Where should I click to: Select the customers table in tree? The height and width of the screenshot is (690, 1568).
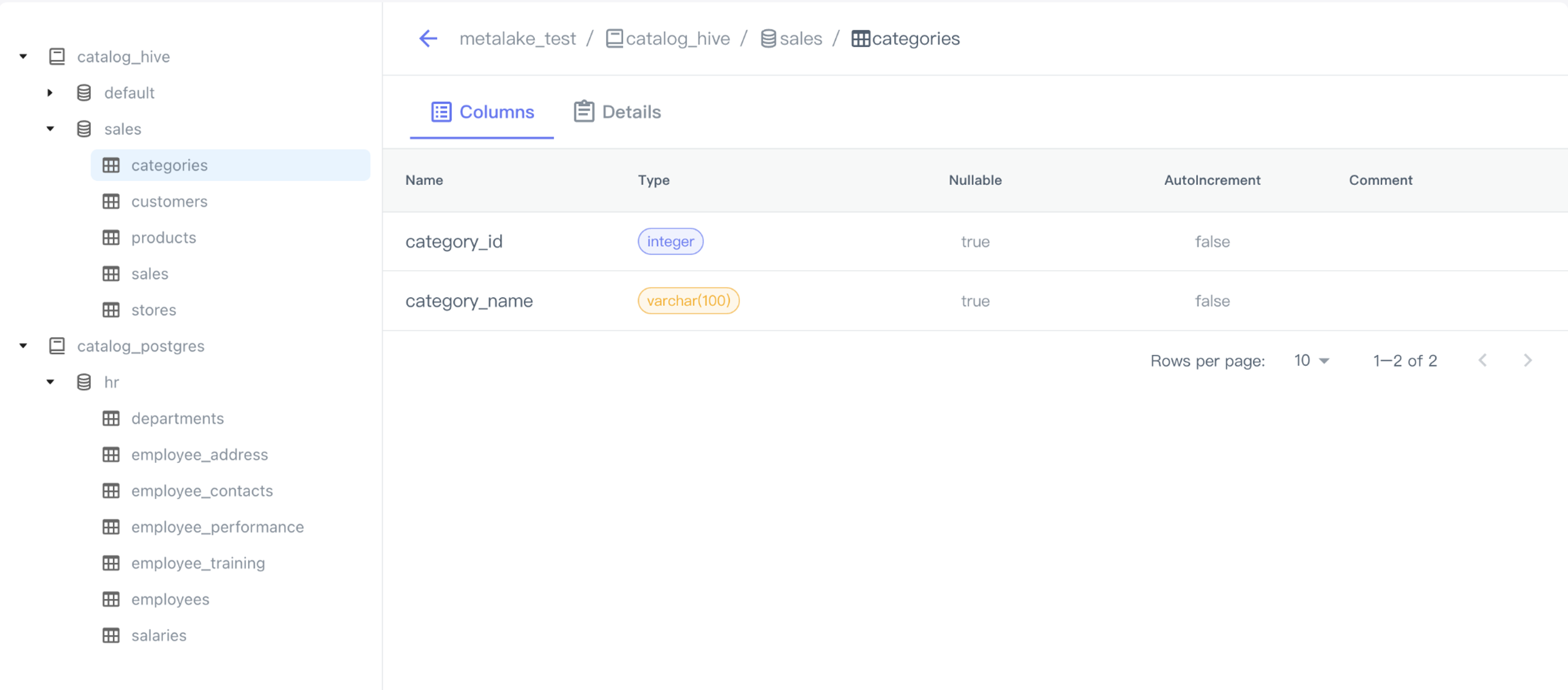(x=169, y=201)
